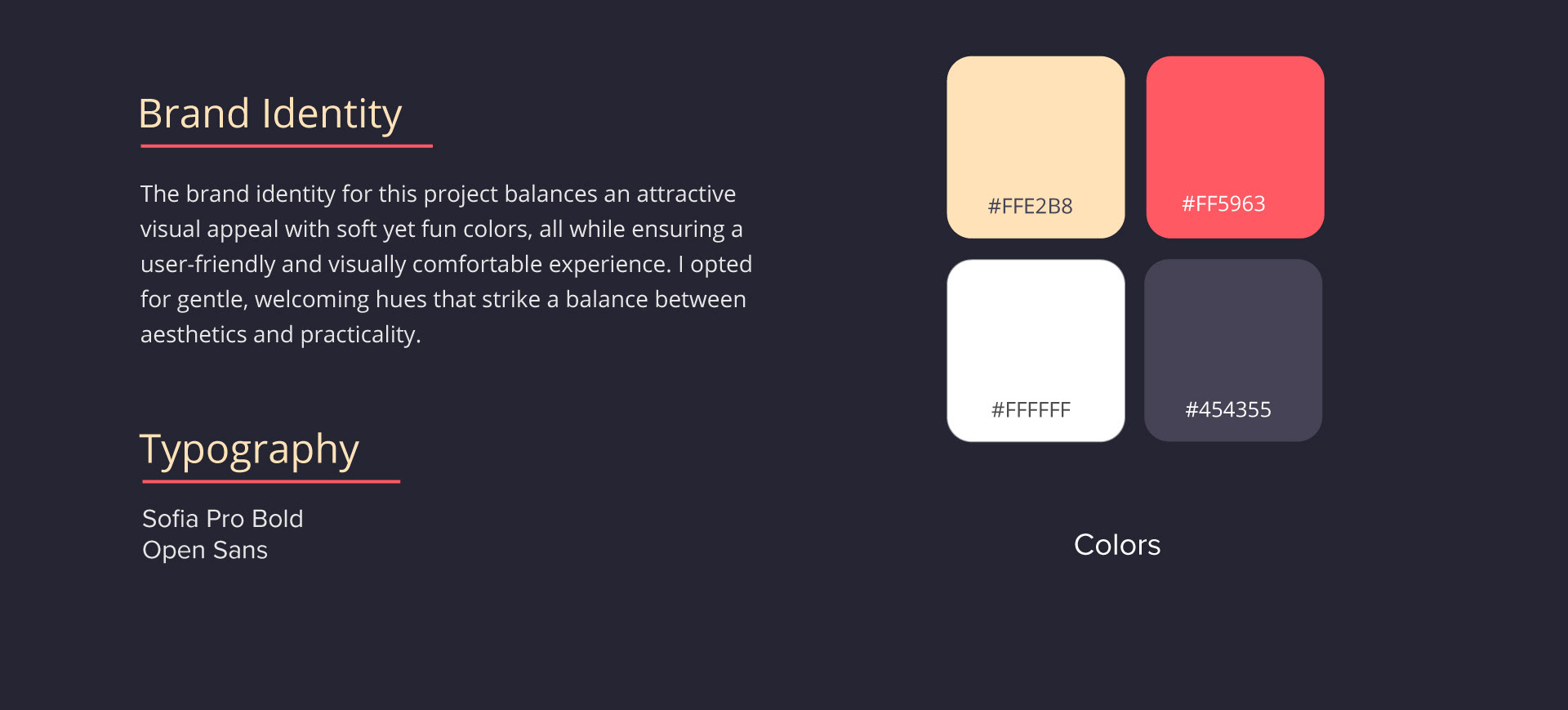Click the red underline beneath Brand Identity
This screenshot has height=710, width=1568.
tap(286, 146)
